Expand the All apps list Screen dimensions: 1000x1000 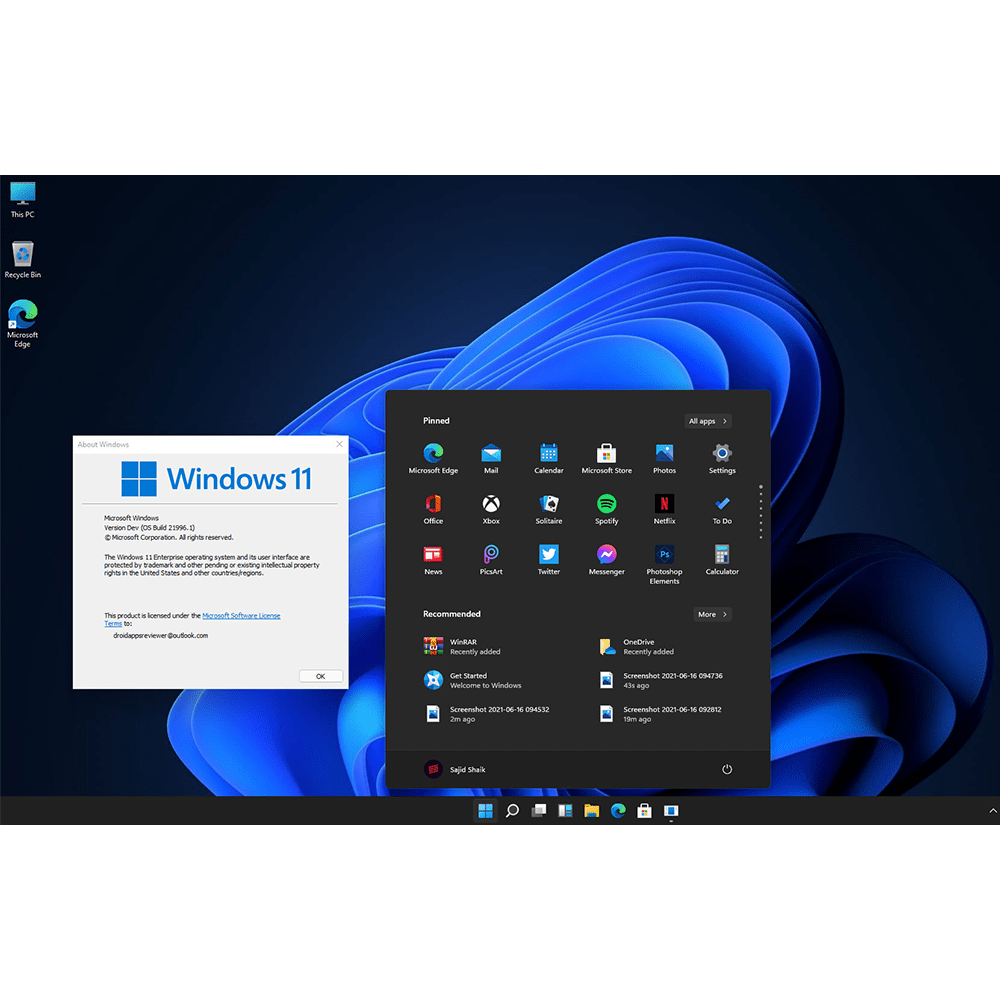(707, 421)
